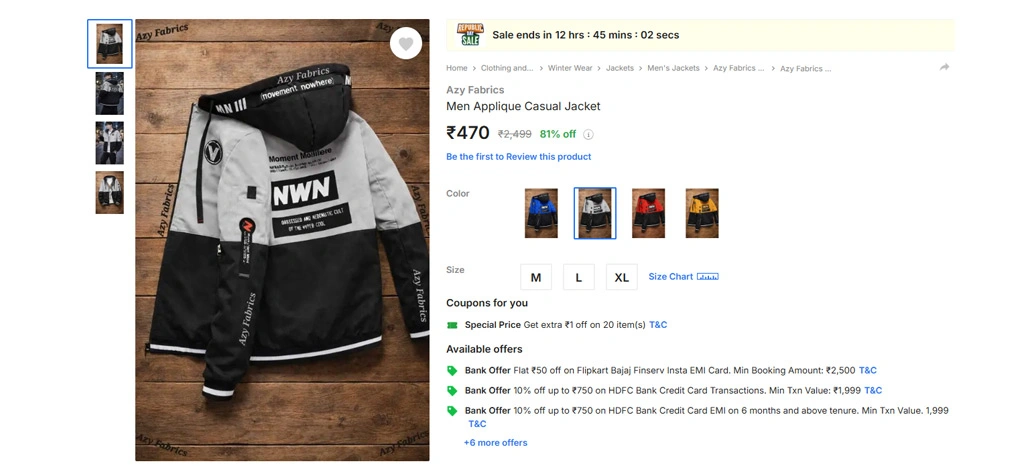Expand +6 more offers
The height and width of the screenshot is (466, 1026).
tap(495, 443)
